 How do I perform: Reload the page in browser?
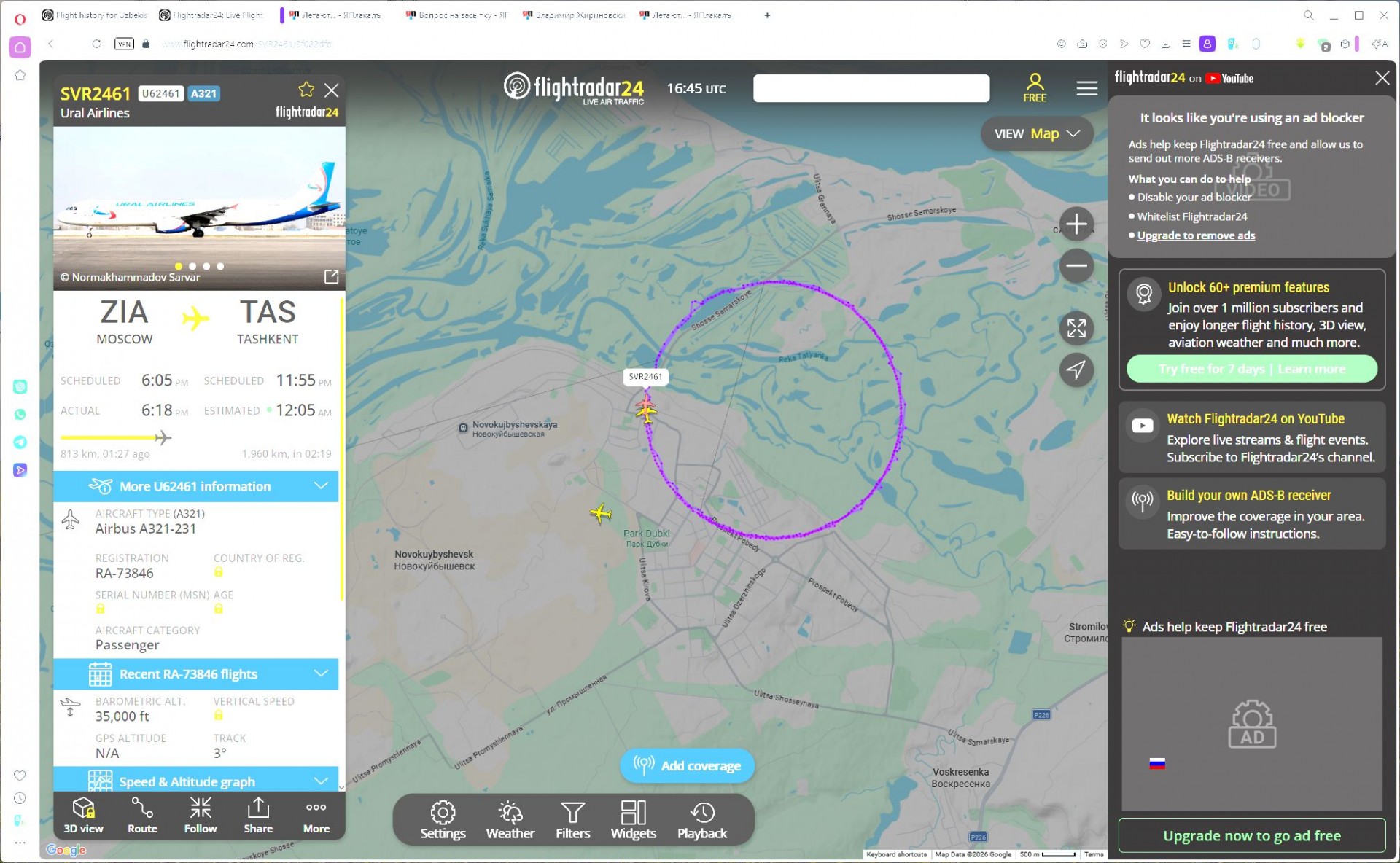(96, 44)
